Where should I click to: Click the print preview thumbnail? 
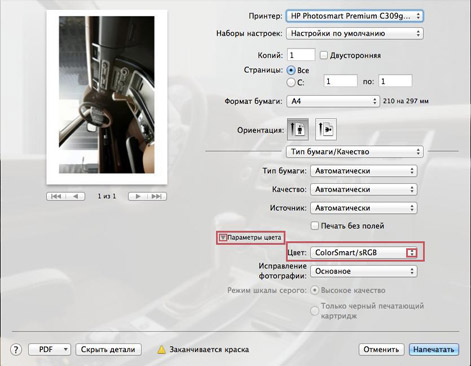tap(107, 97)
